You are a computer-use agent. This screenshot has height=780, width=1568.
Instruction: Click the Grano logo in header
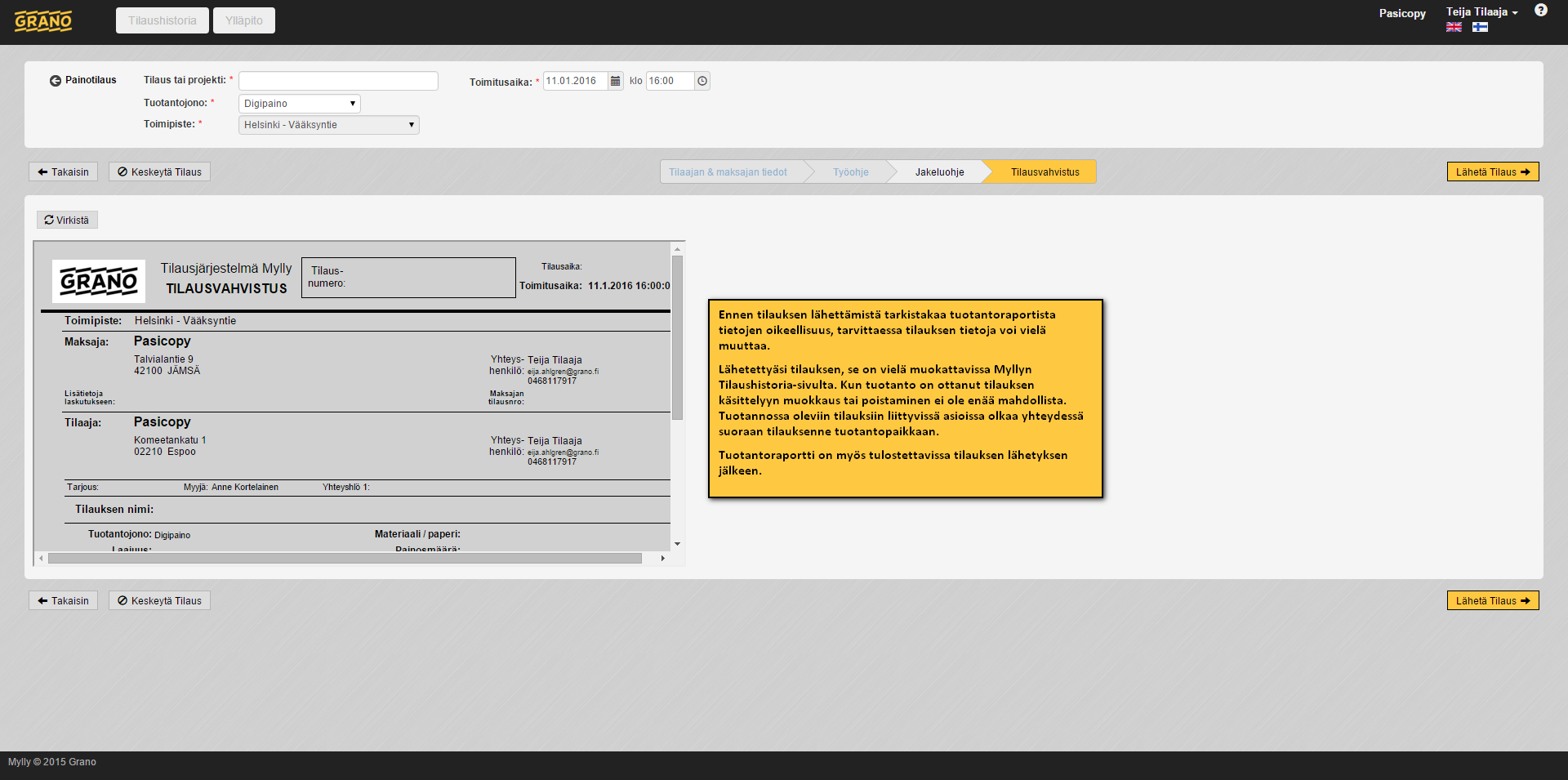tap(43, 21)
